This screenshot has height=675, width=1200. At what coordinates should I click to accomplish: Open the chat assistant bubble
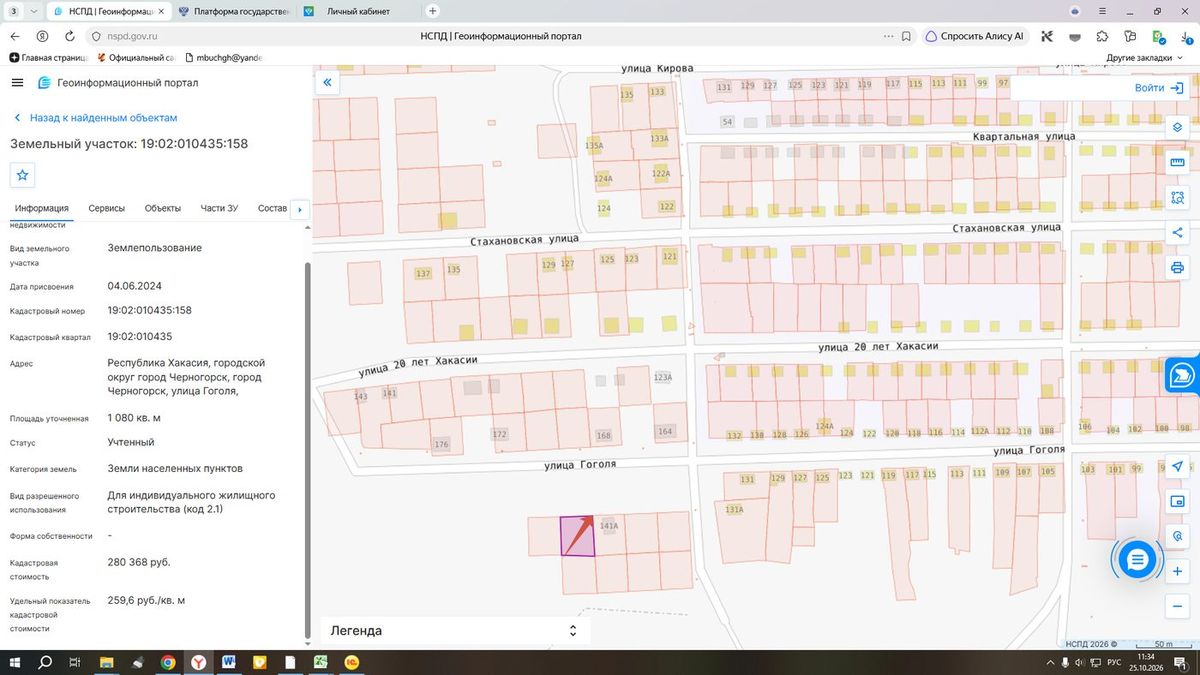click(1137, 560)
